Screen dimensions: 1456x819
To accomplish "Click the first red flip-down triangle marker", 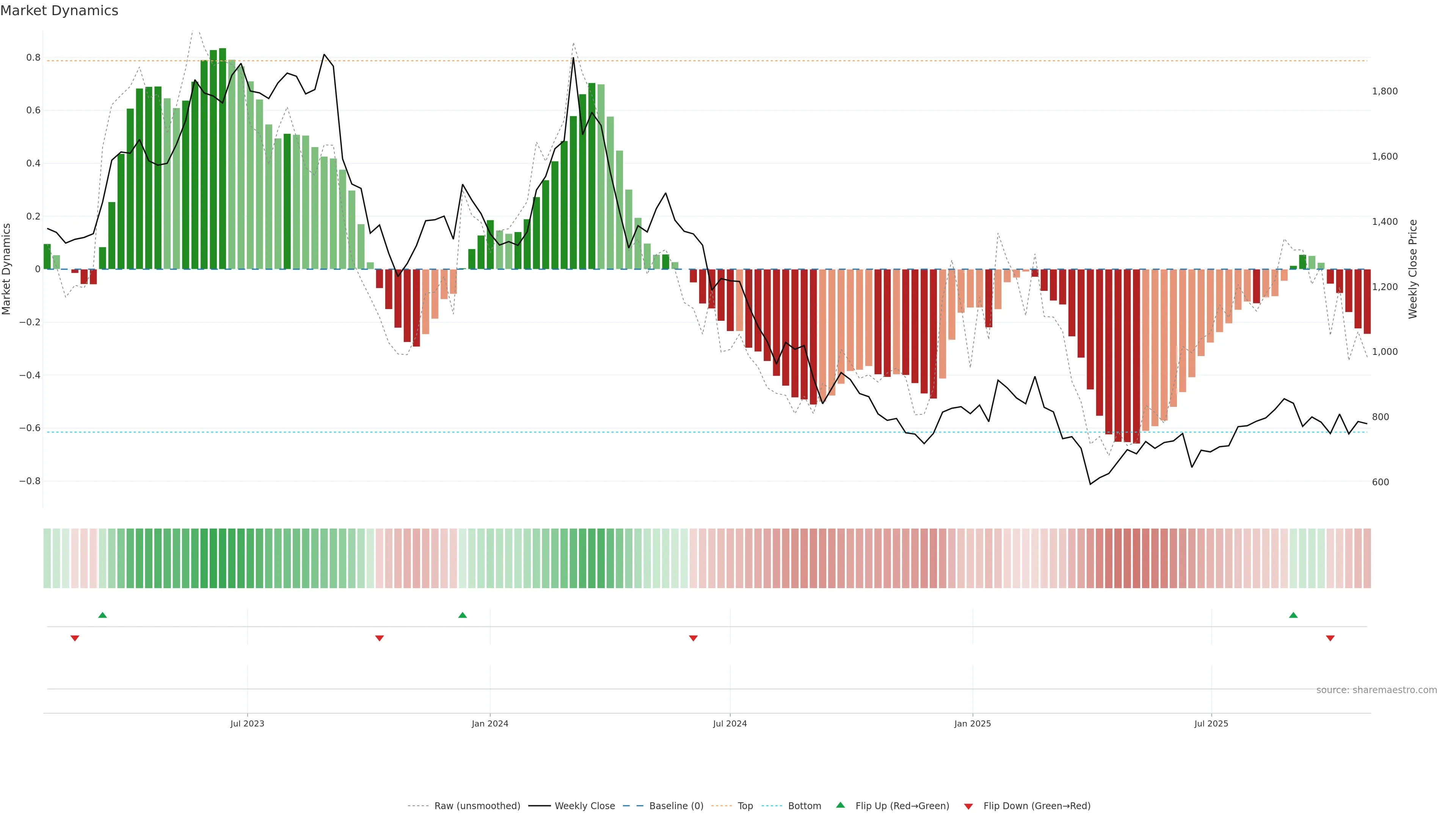I will click(x=75, y=638).
